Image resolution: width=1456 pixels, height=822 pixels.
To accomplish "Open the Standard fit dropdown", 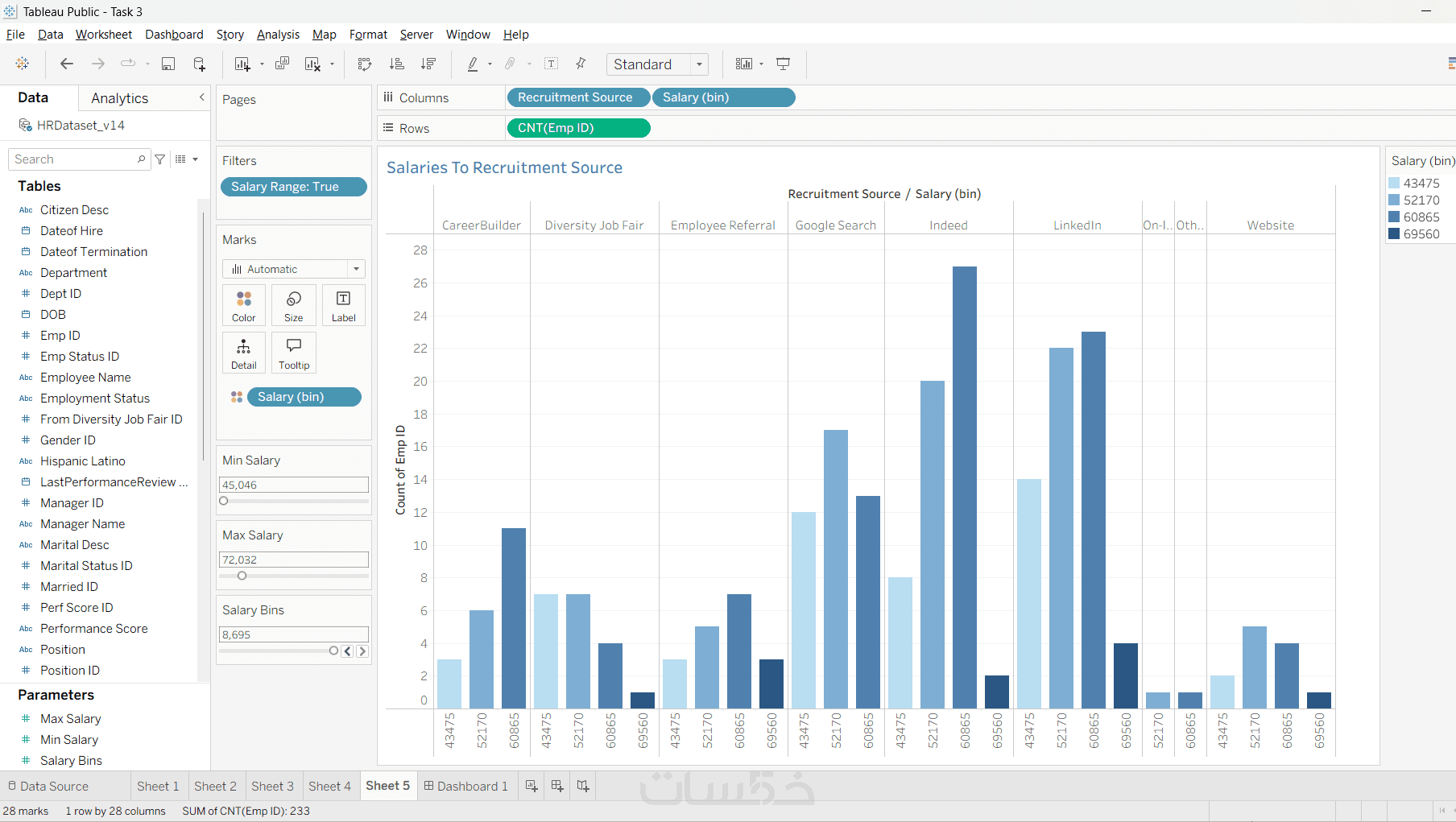I will (658, 64).
